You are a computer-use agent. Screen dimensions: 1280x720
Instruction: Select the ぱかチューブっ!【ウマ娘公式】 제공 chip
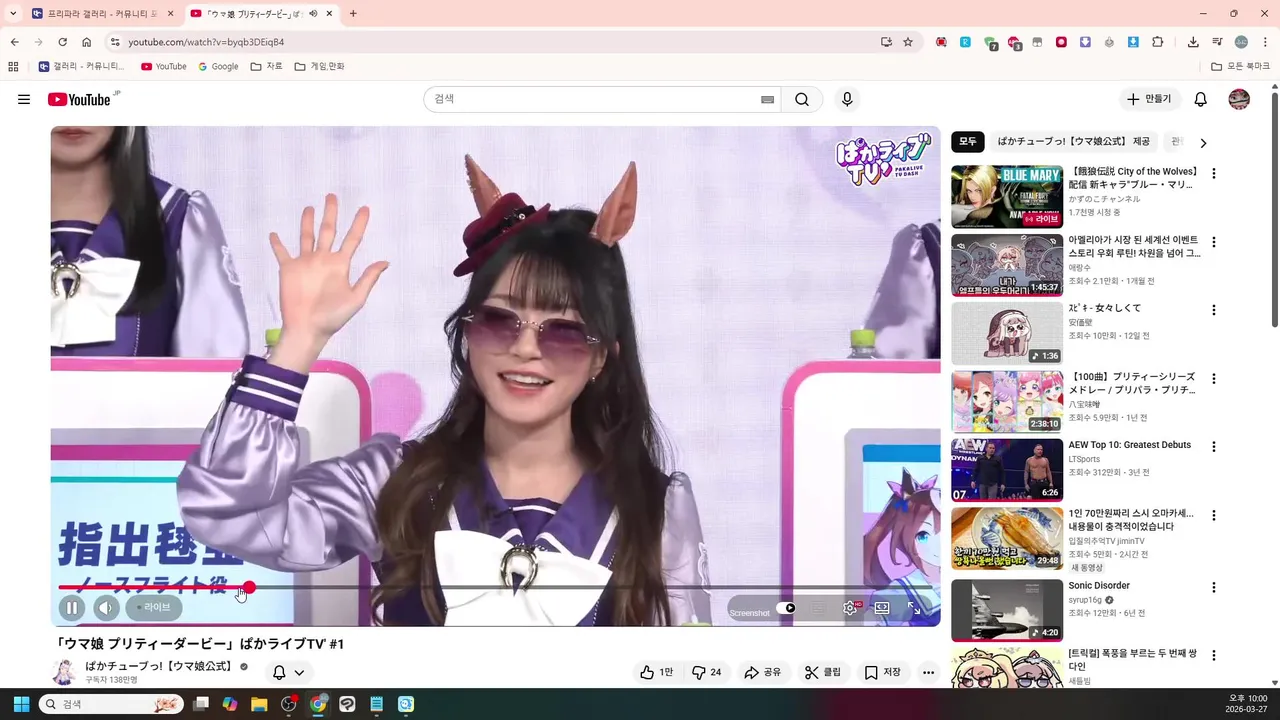1074,142
